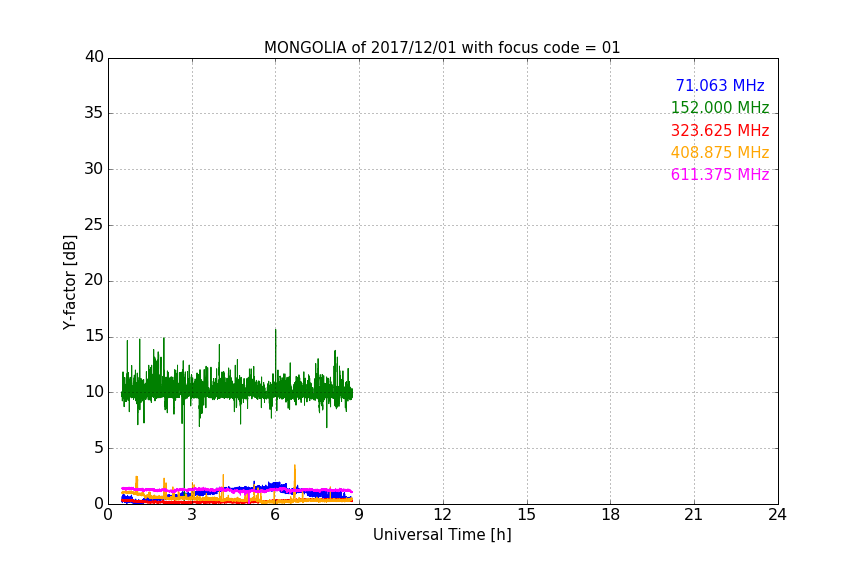Select the blue 71.063 MHz legend label
This screenshot has width=864, height=576.
tap(720, 86)
